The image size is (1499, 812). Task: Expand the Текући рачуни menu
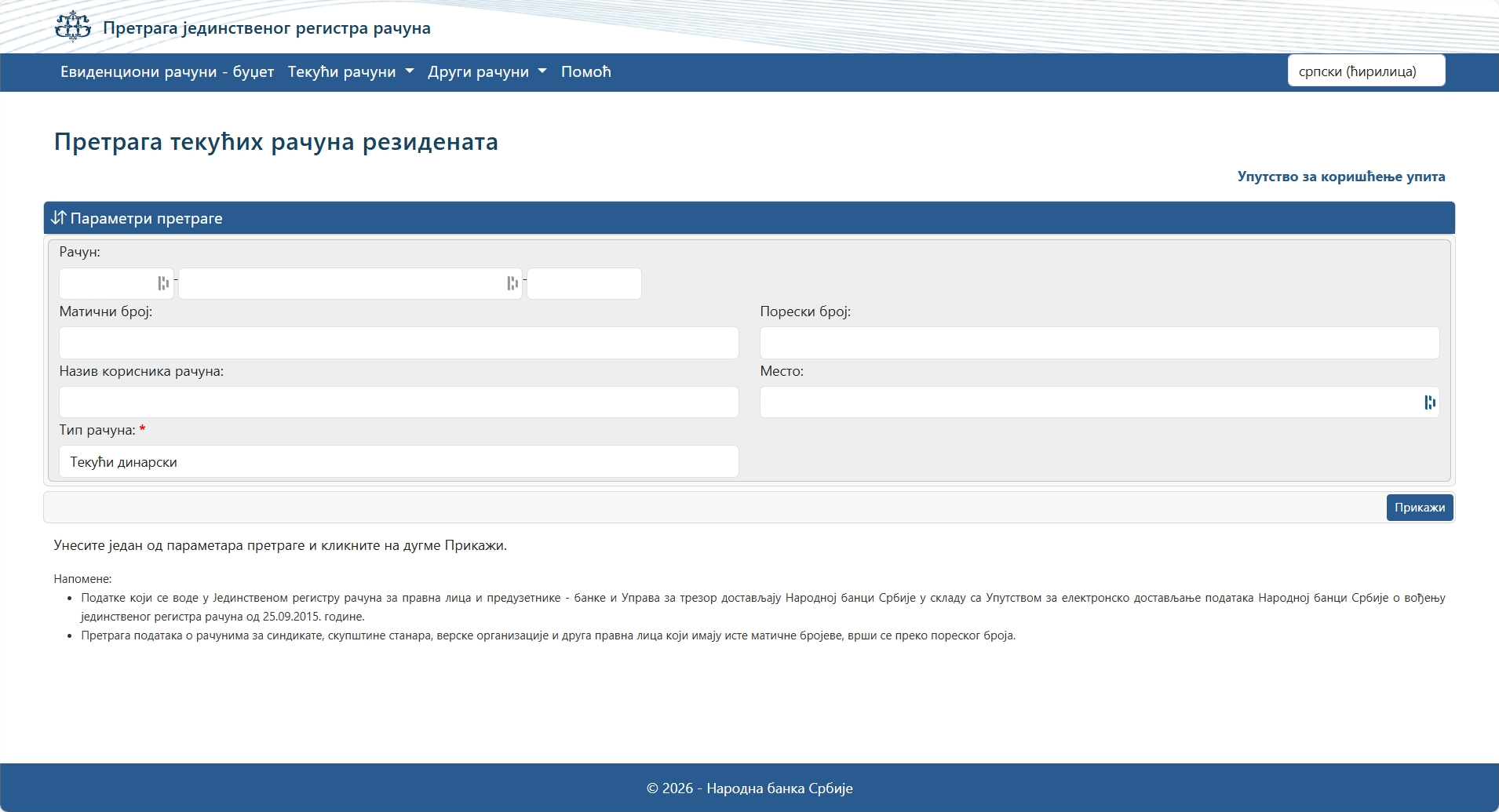[350, 72]
